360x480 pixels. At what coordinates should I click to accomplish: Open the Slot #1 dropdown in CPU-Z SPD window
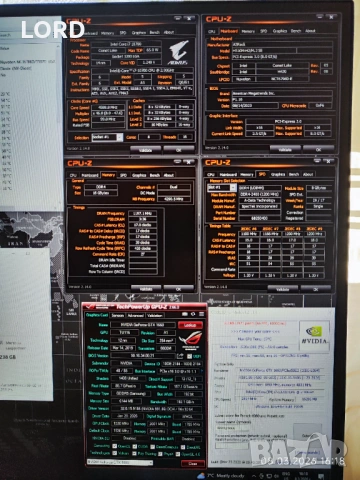click(x=221, y=188)
